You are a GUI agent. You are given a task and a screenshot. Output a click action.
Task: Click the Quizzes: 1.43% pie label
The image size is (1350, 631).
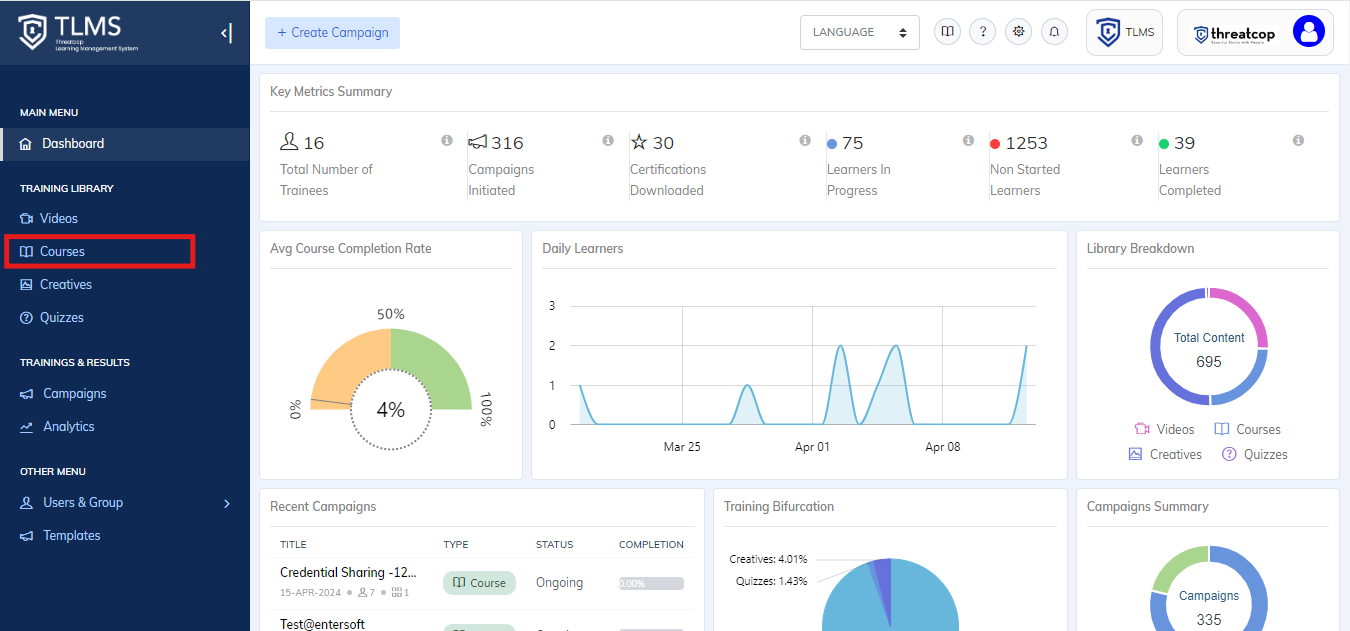pyautogui.click(x=771, y=581)
